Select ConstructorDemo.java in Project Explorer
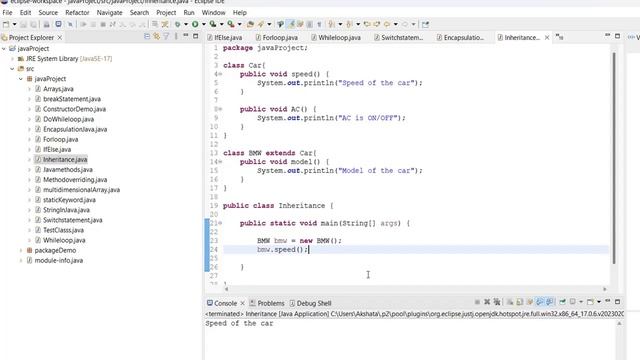The image size is (640, 360). pyautogui.click(x=74, y=109)
